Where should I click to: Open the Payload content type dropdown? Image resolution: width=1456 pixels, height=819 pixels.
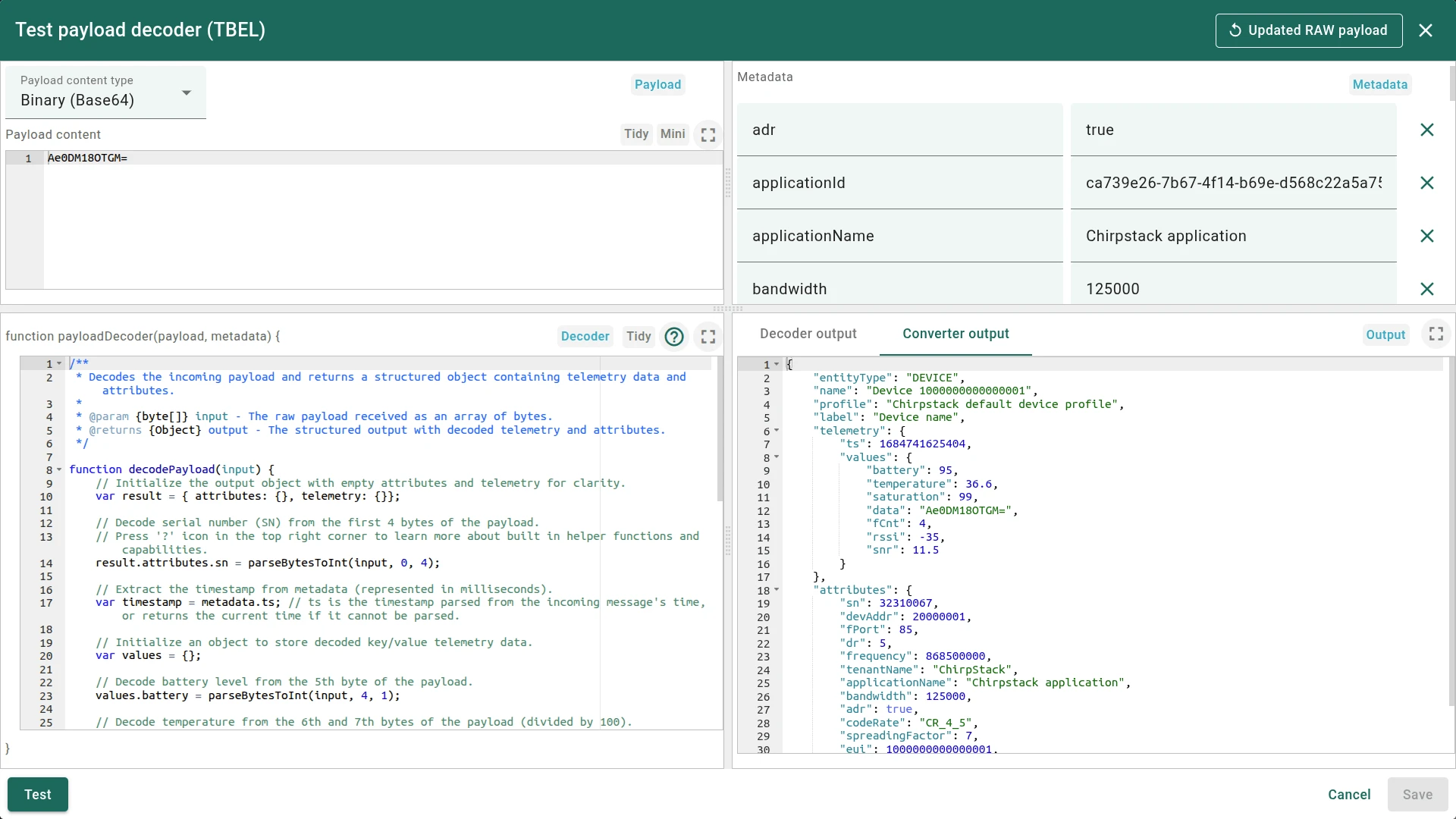[x=105, y=93]
